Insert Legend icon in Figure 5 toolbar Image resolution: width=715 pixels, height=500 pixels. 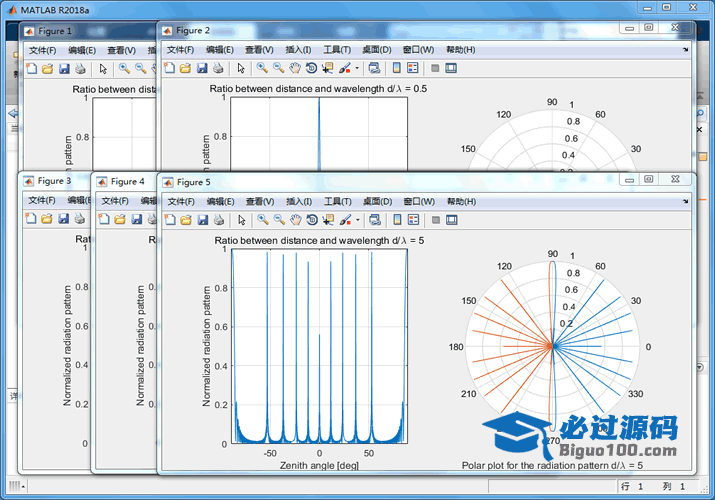click(x=414, y=220)
